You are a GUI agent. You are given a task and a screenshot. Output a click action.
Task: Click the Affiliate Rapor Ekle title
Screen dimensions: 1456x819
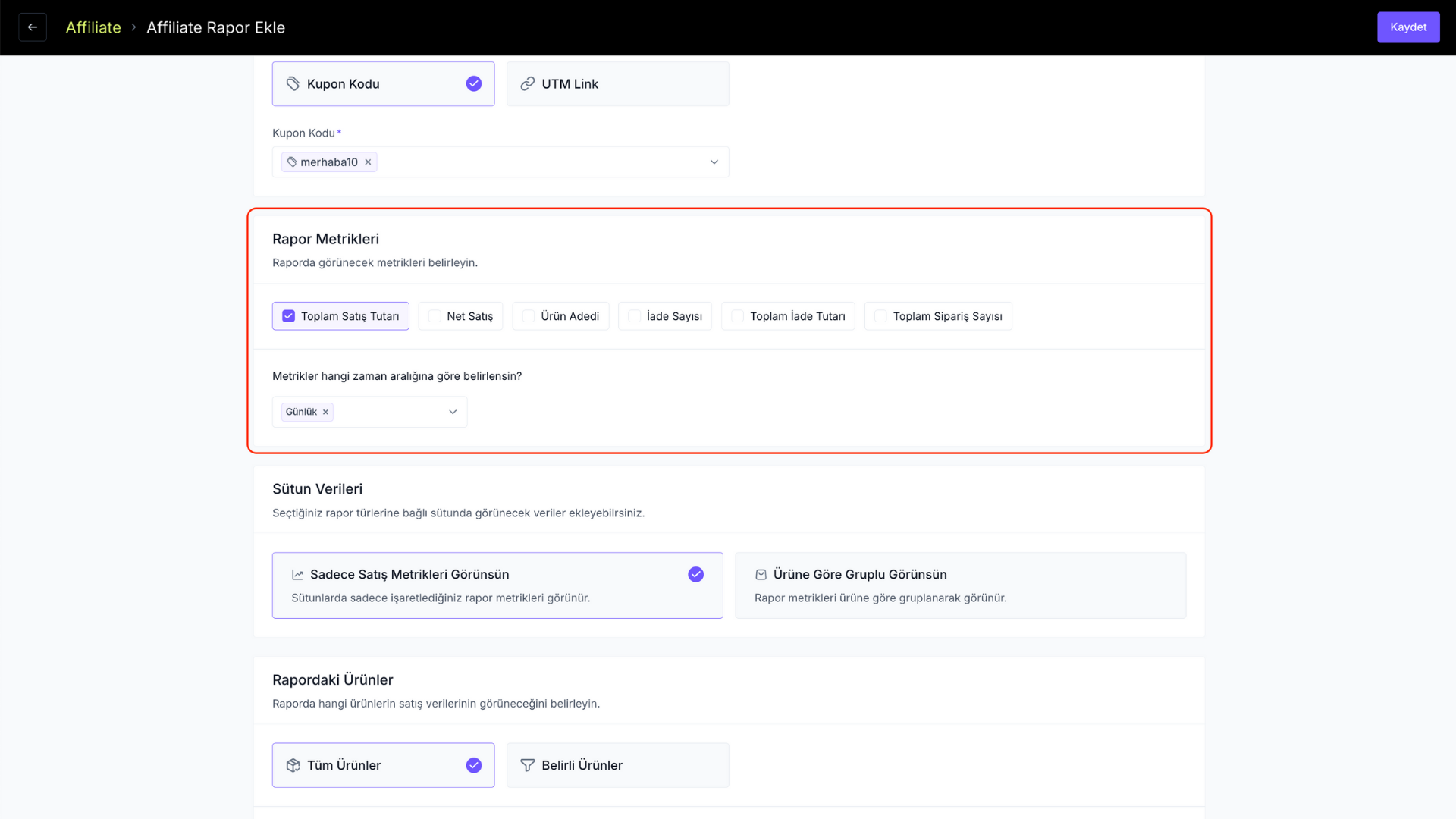pyautogui.click(x=215, y=27)
